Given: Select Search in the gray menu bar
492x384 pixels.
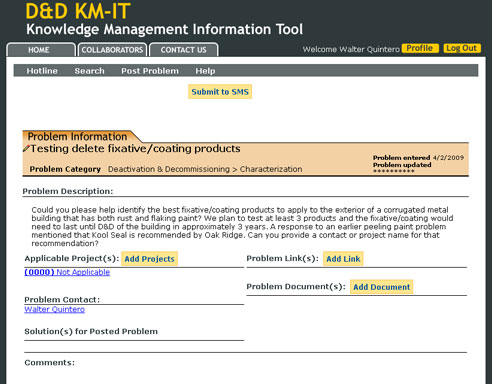Looking at the screenshot, I should tap(89, 71).
